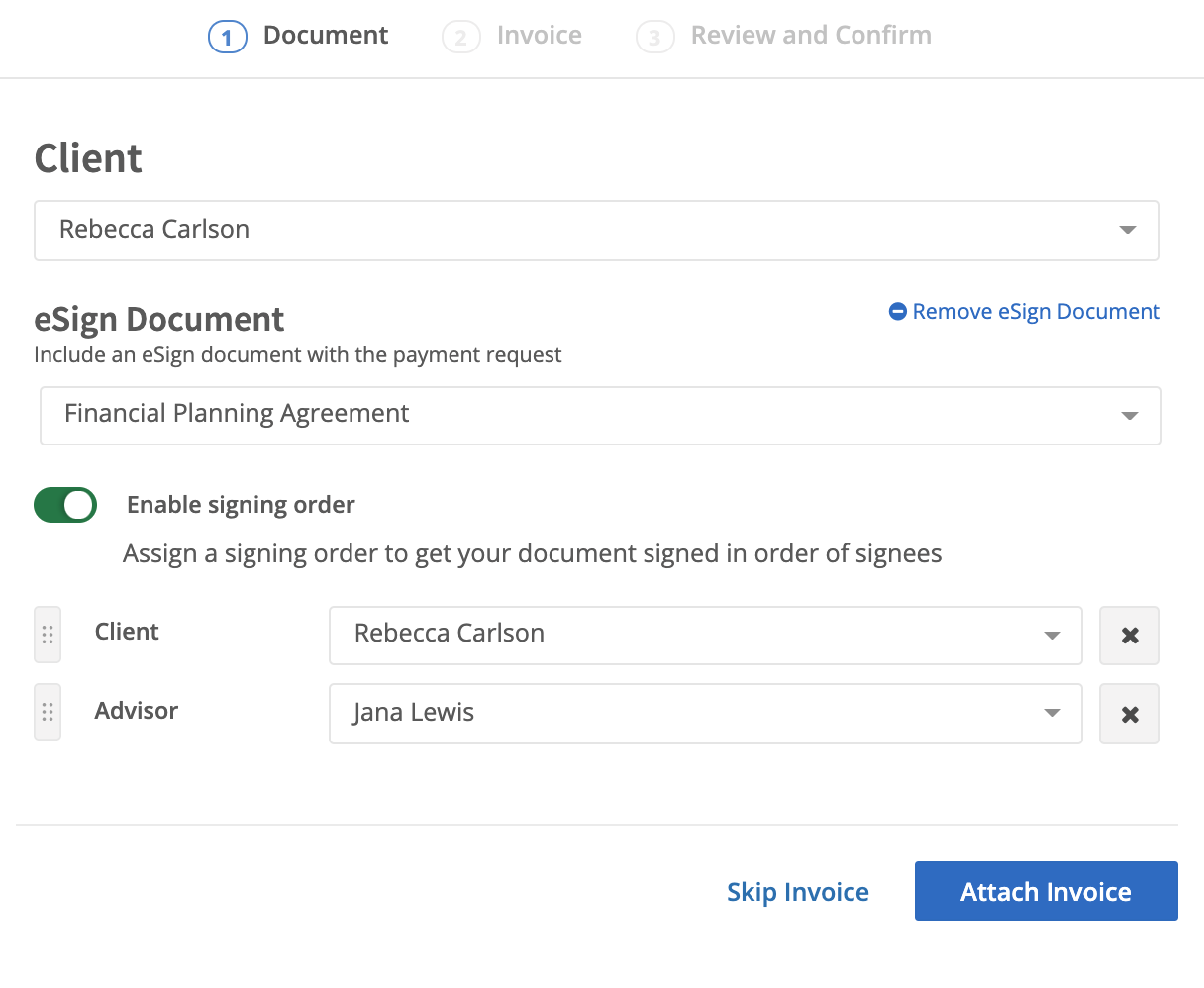Click the Advisor row drag handle icon
Screen dimensions: 1204x988
tap(48, 713)
